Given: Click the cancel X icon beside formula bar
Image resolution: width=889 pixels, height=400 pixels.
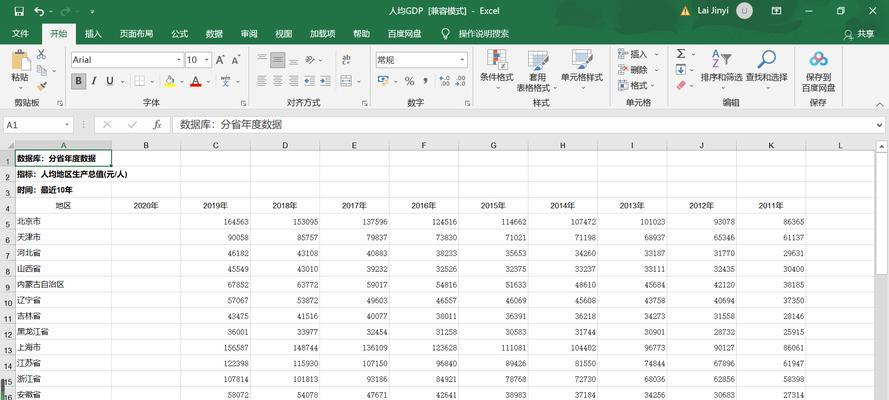Looking at the screenshot, I should (x=107, y=125).
